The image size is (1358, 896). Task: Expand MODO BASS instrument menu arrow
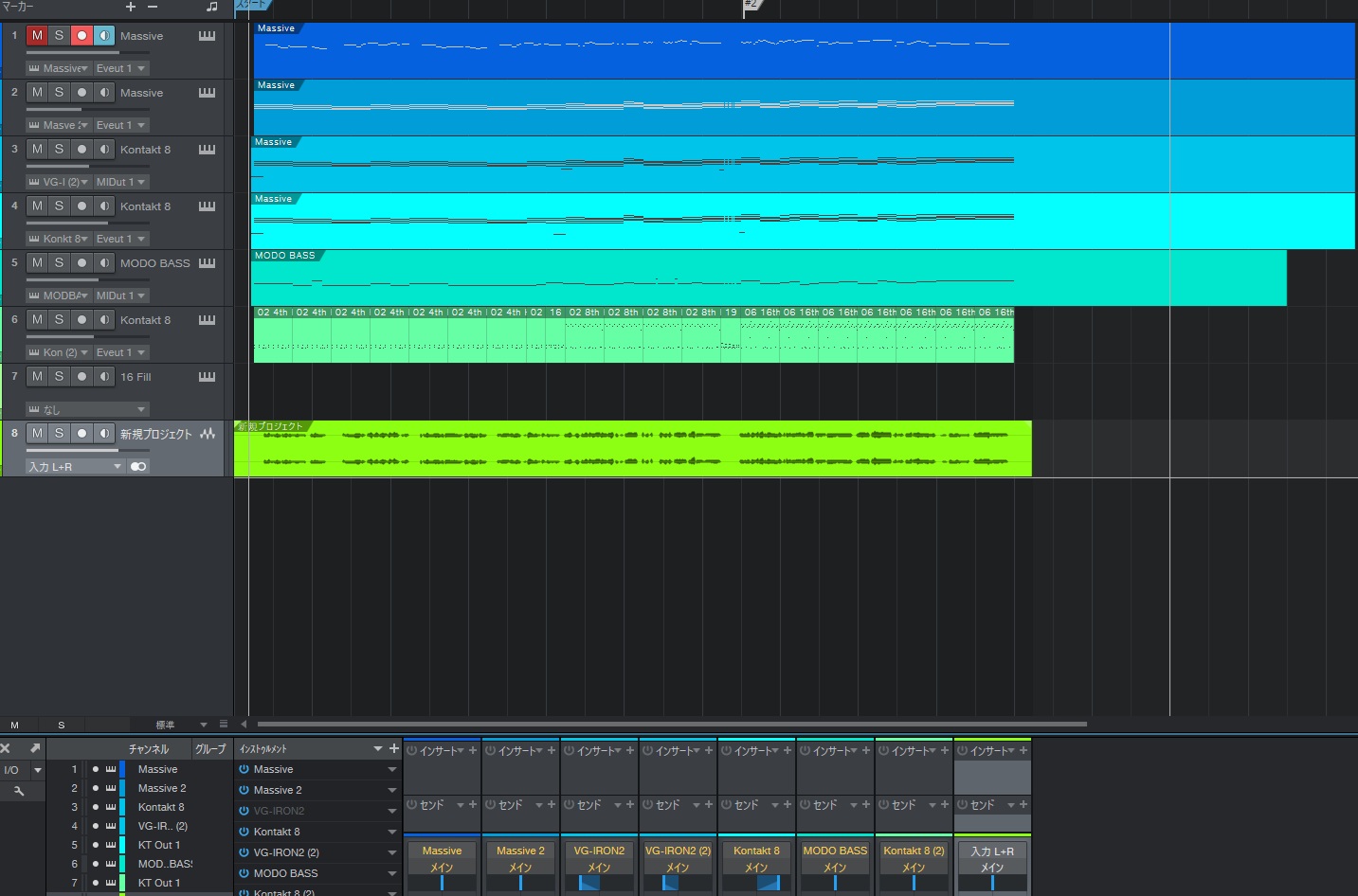click(x=391, y=873)
